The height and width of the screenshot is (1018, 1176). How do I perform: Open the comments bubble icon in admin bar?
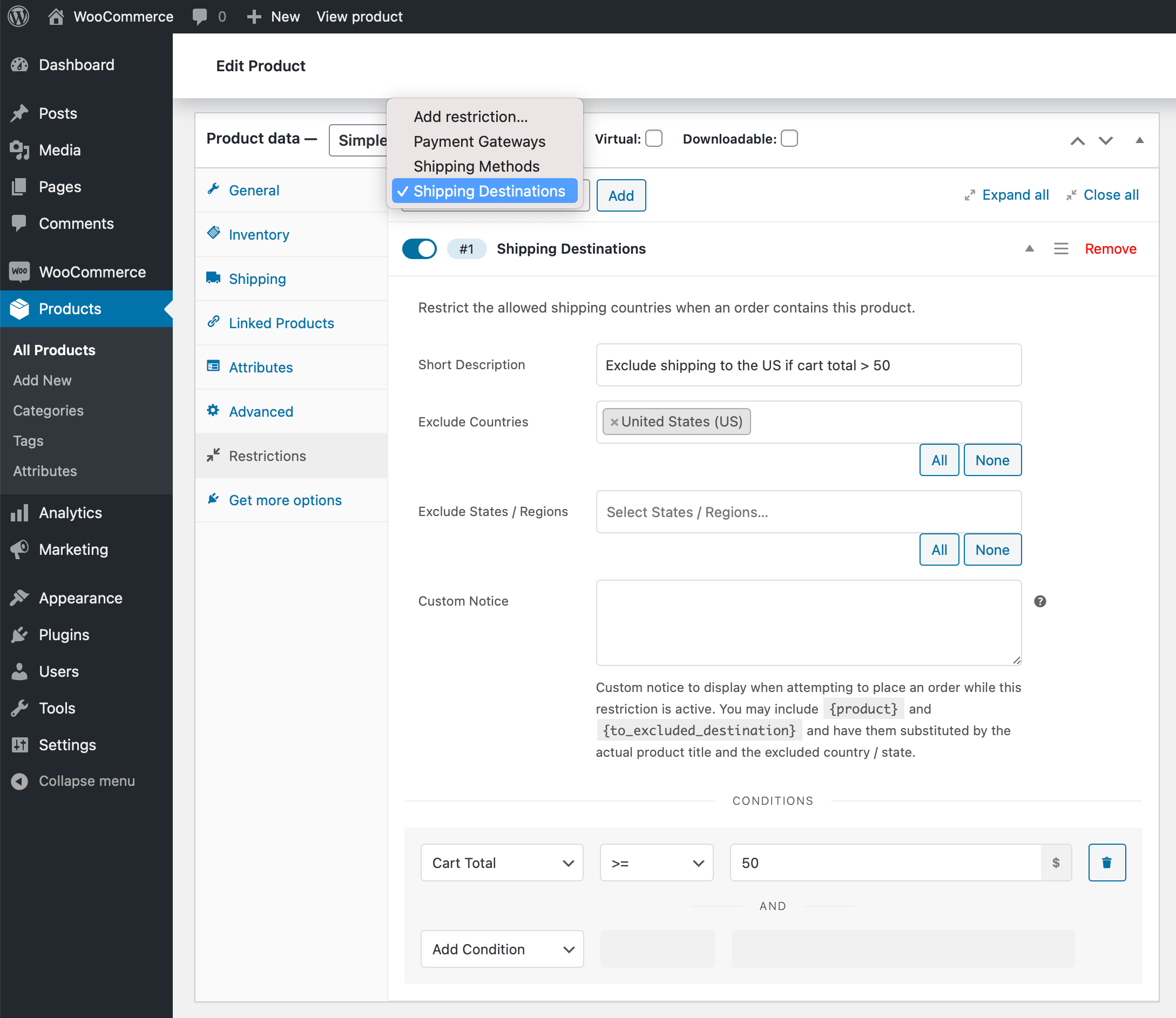pyautogui.click(x=200, y=17)
